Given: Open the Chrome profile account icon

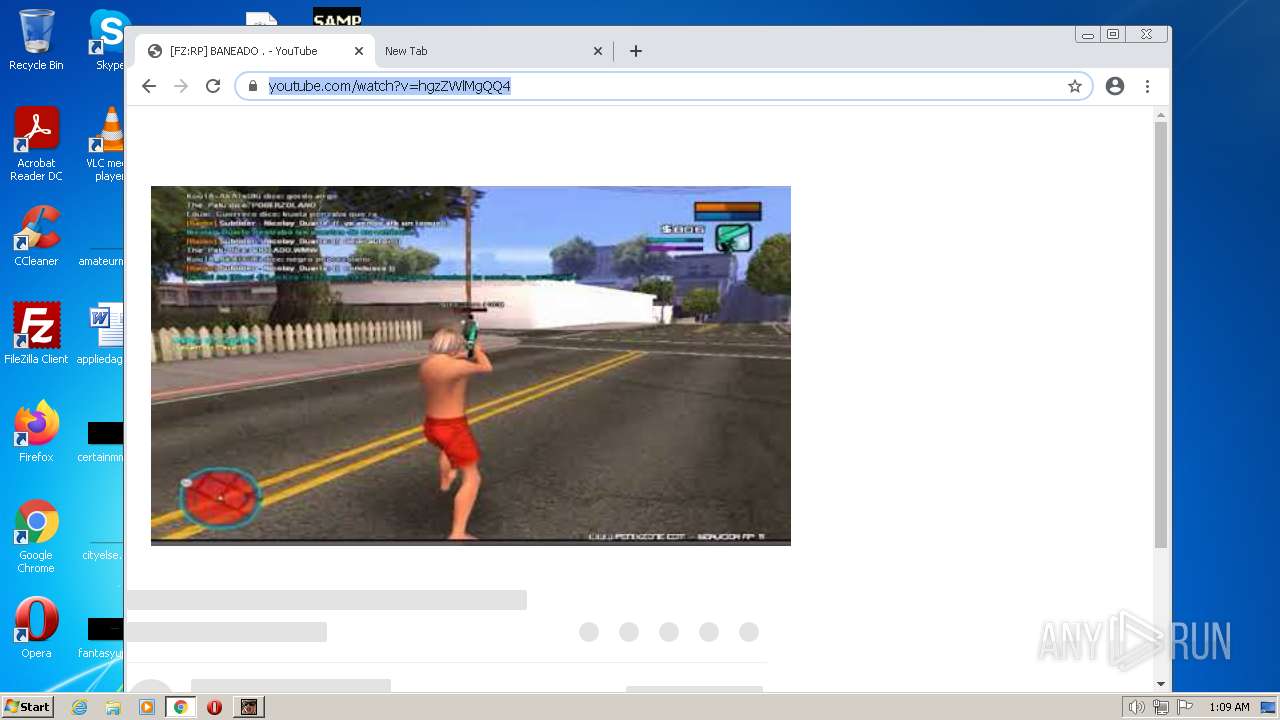Looking at the screenshot, I should tap(1115, 86).
